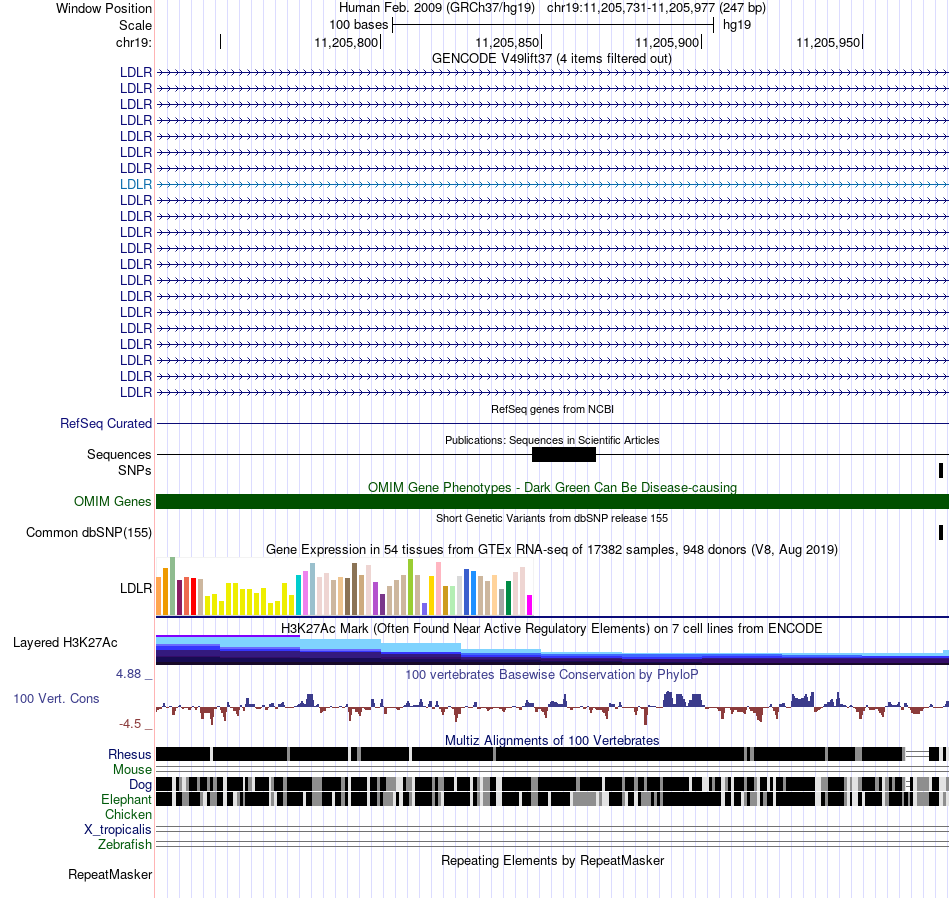Click the "Mouse" species label
Screen dimensions: 950x898
tap(132, 770)
